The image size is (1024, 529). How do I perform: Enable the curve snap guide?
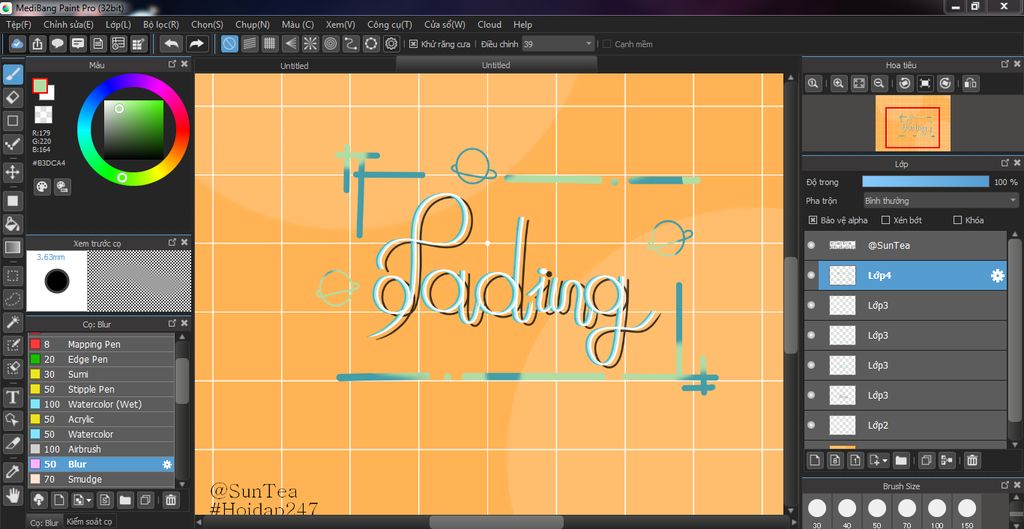click(351, 44)
